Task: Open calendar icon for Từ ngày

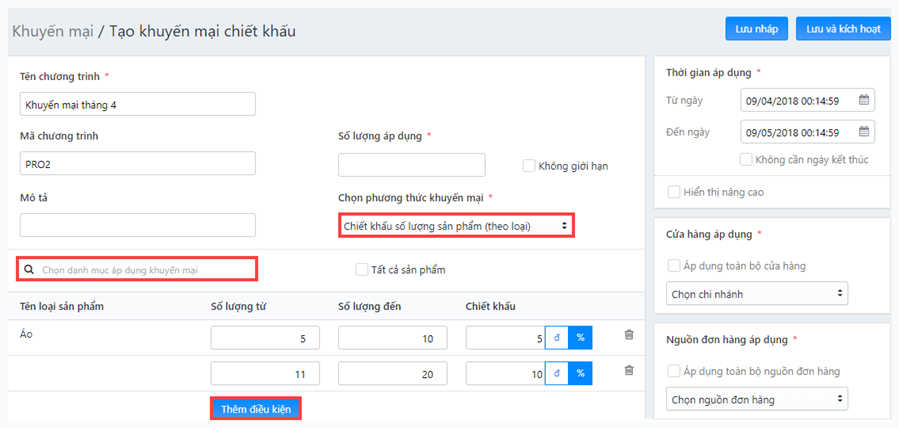Action: click(864, 100)
